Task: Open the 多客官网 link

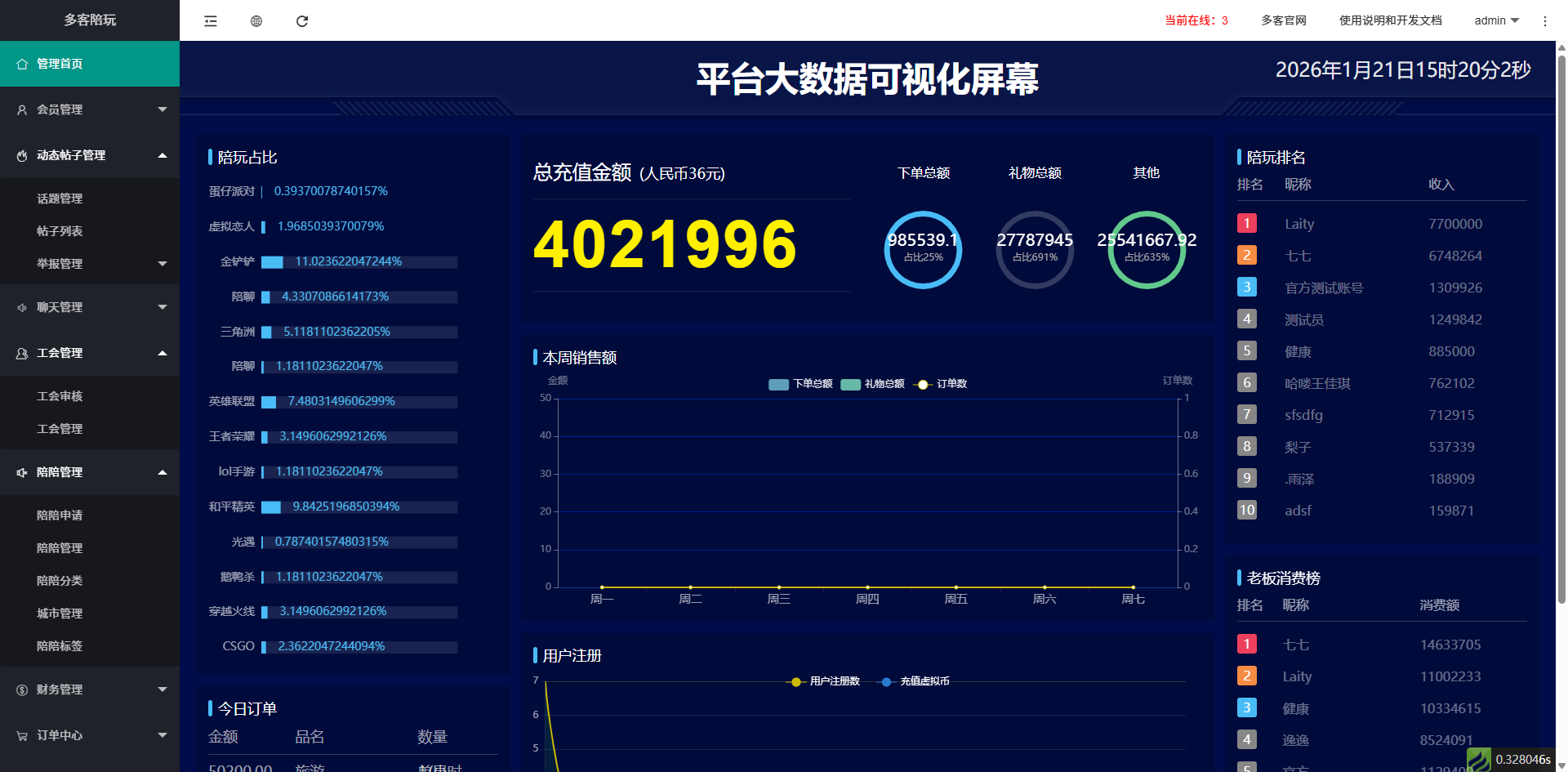Action: (1283, 21)
